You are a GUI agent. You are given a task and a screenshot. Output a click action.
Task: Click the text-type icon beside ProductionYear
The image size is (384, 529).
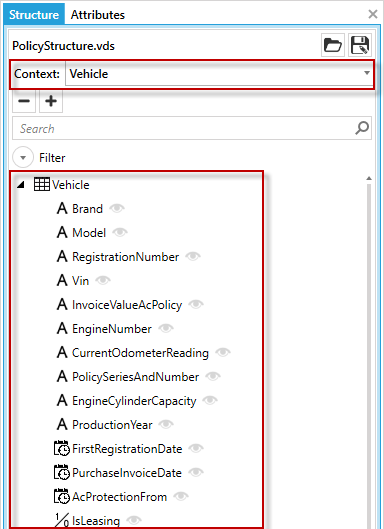tap(62, 424)
